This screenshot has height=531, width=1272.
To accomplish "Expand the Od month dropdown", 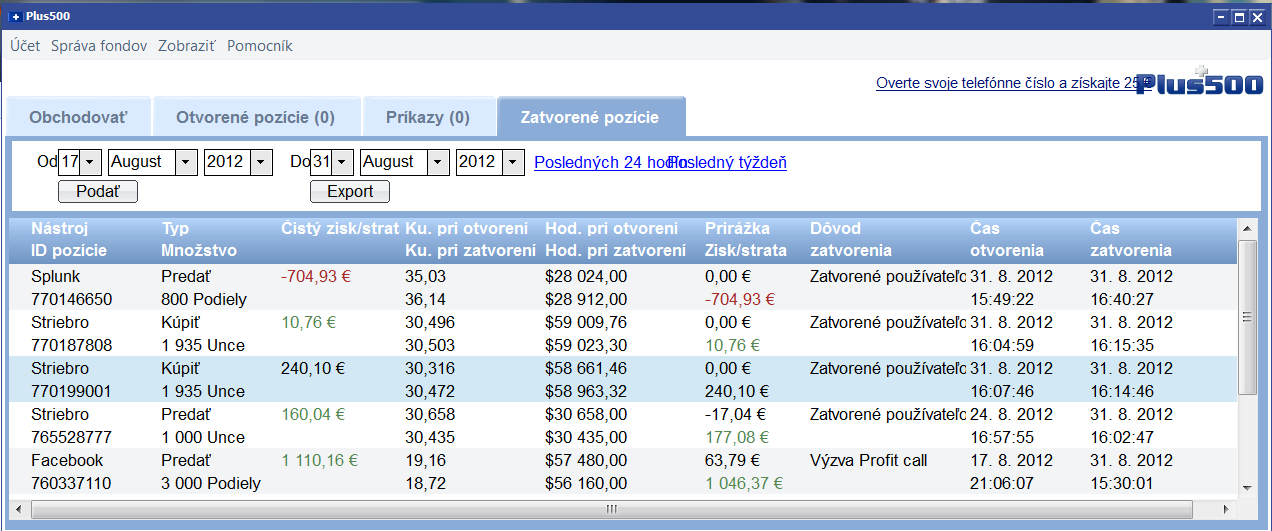I will pyautogui.click(x=187, y=162).
